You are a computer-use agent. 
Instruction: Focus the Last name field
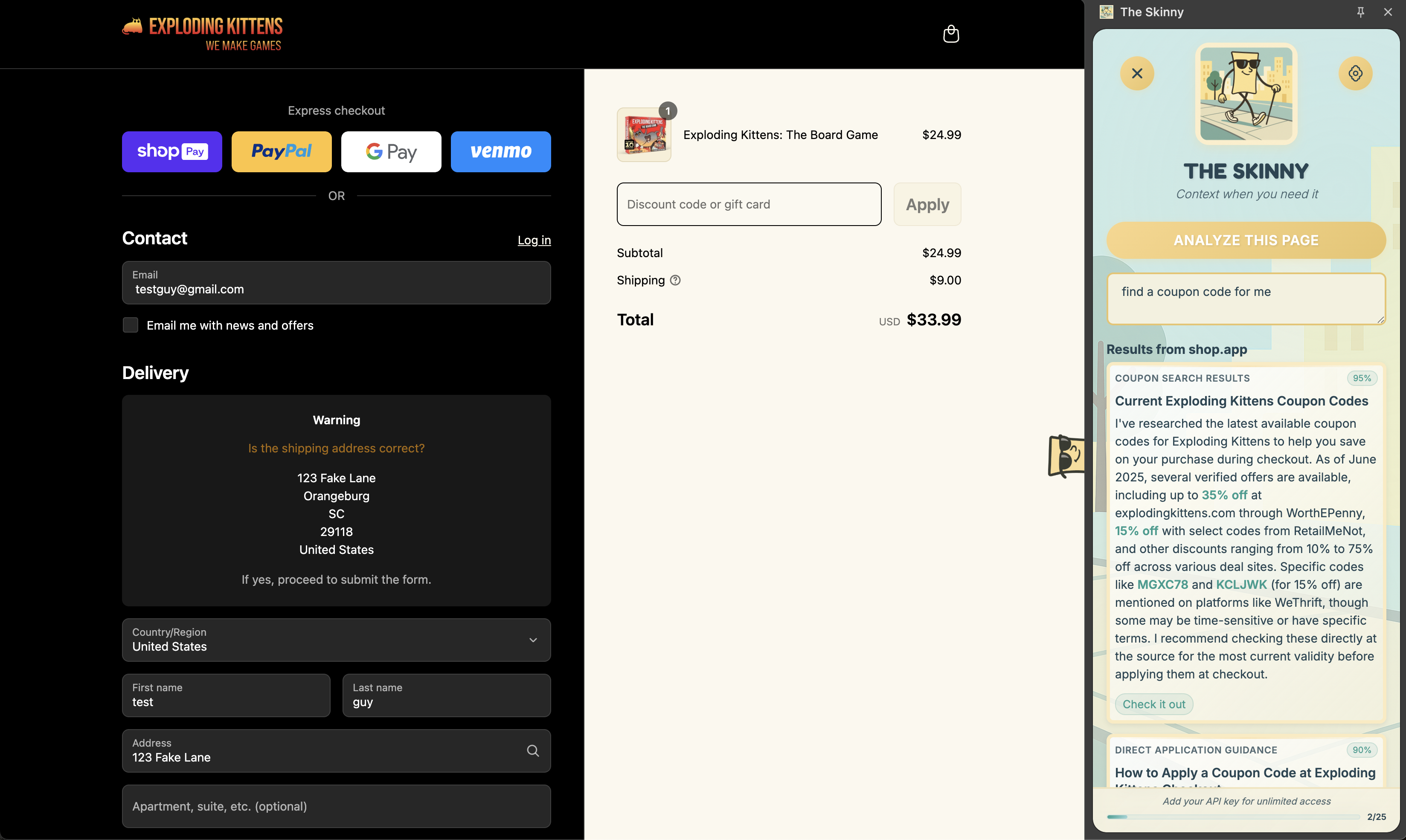(447, 695)
